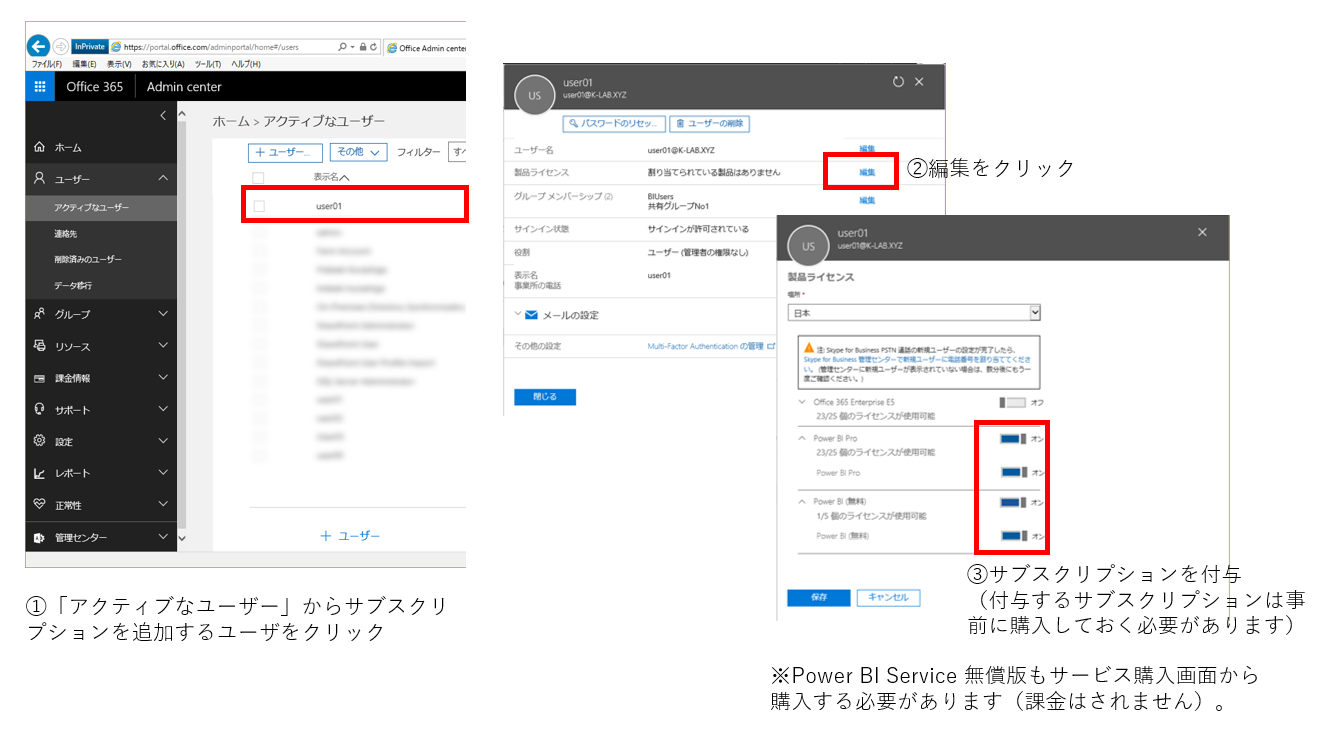Expand the 設定 sidebar section chevron
The width and height of the screenshot is (1321, 739).
point(164,441)
